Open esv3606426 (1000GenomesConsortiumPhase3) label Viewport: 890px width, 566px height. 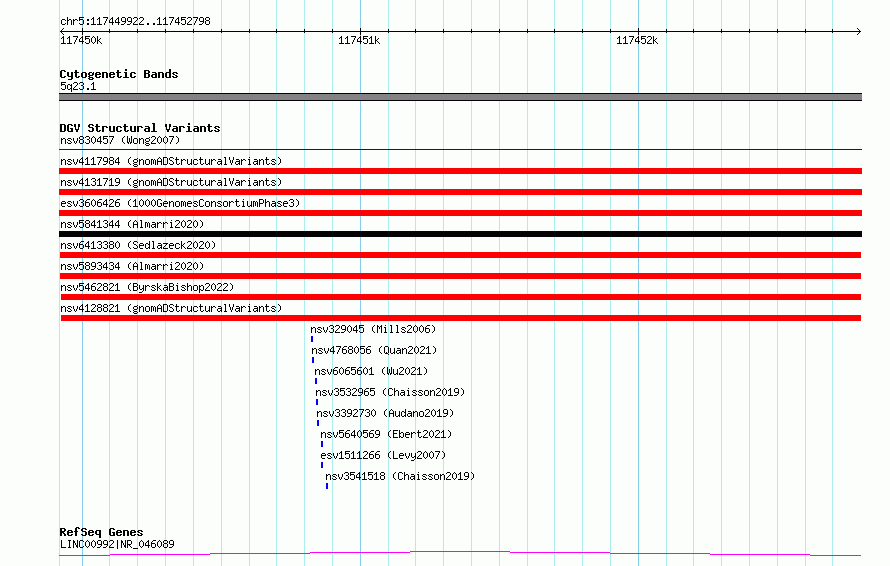pyautogui.click(x=180, y=203)
